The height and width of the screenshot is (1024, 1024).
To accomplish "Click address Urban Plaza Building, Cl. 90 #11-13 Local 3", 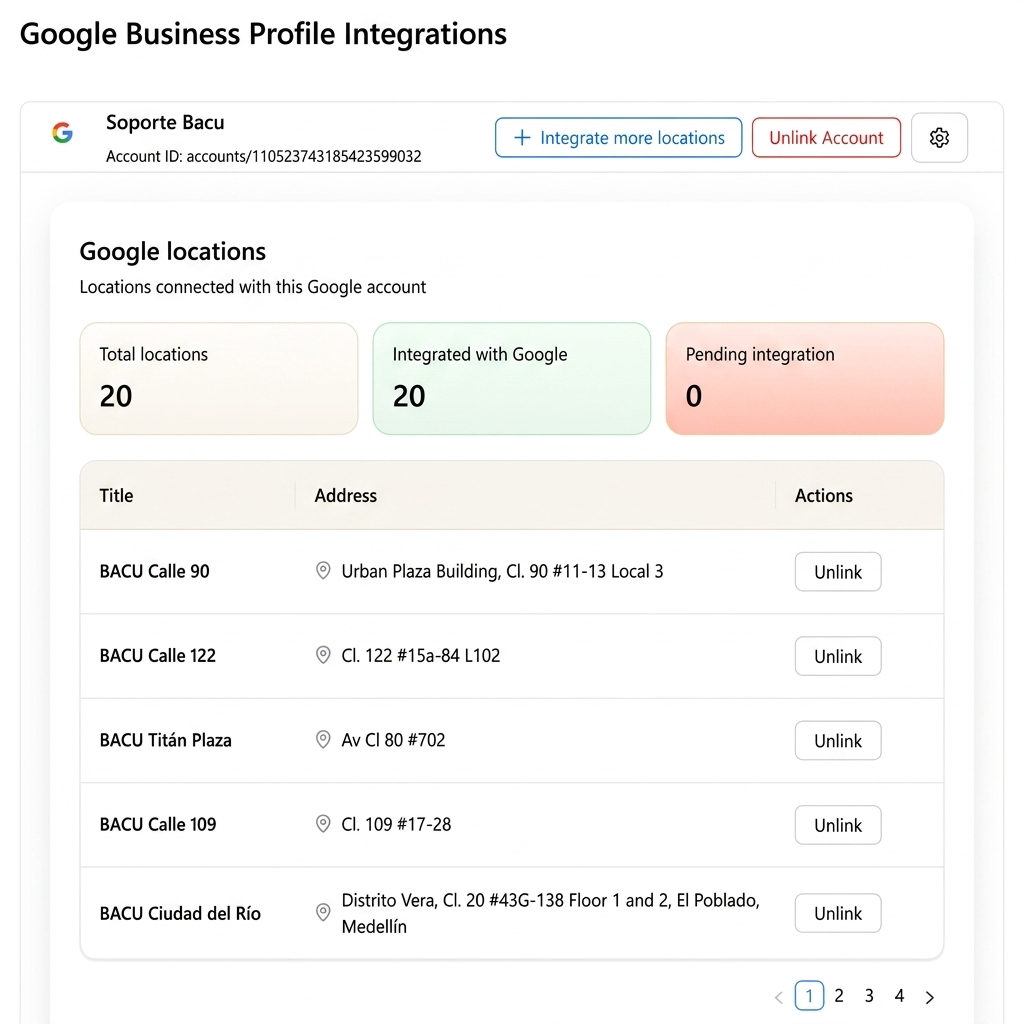I will (502, 571).
